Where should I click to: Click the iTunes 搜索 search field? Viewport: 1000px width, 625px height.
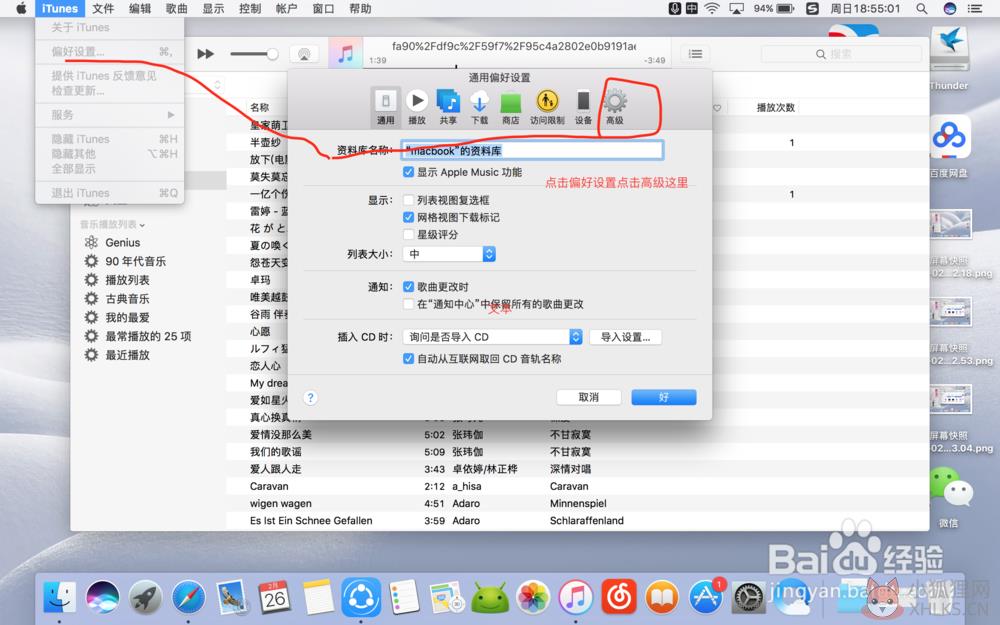(841, 54)
